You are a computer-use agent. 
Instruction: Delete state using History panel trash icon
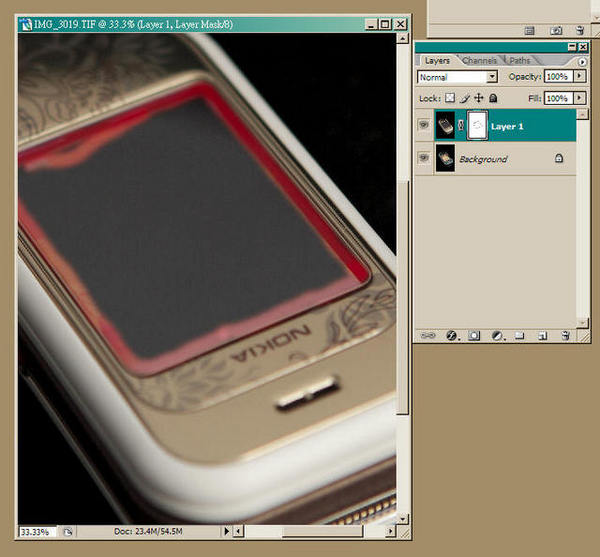(x=579, y=31)
